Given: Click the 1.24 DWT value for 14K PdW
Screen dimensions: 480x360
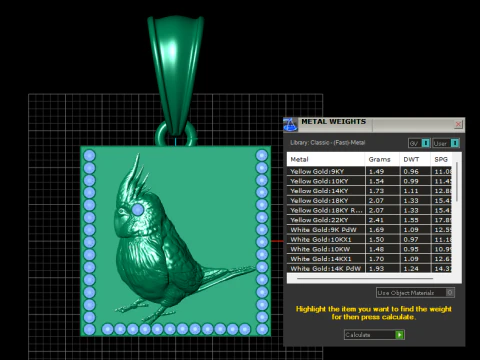Looking at the screenshot, I should 411,268.
